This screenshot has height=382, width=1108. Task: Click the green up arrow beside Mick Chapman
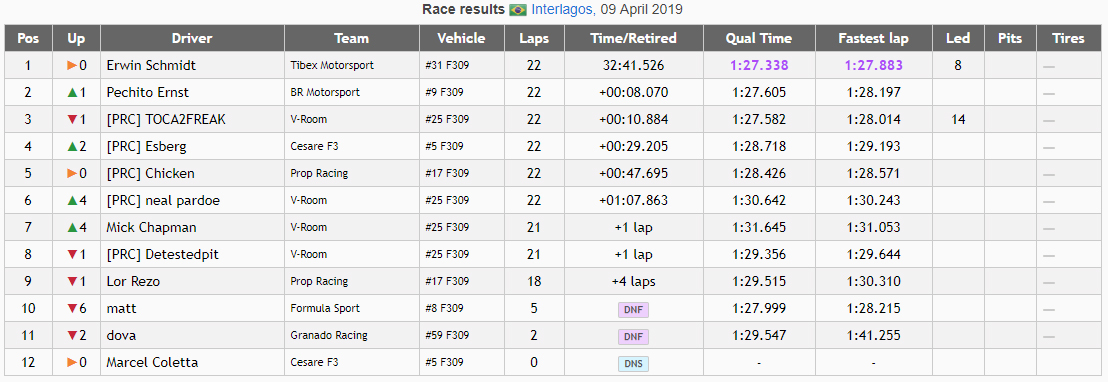tap(71, 227)
